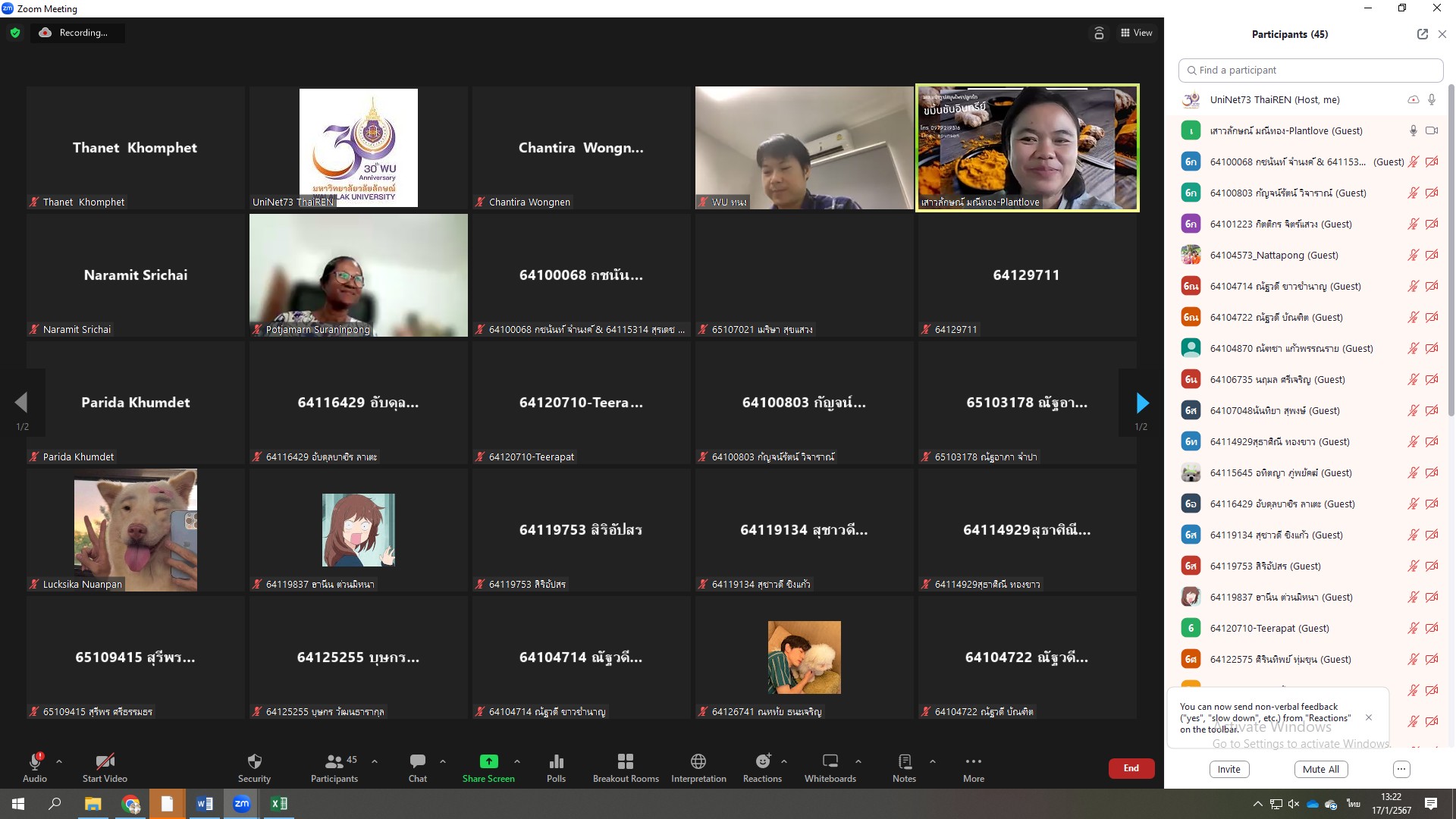Click the red End button

click(x=1131, y=768)
